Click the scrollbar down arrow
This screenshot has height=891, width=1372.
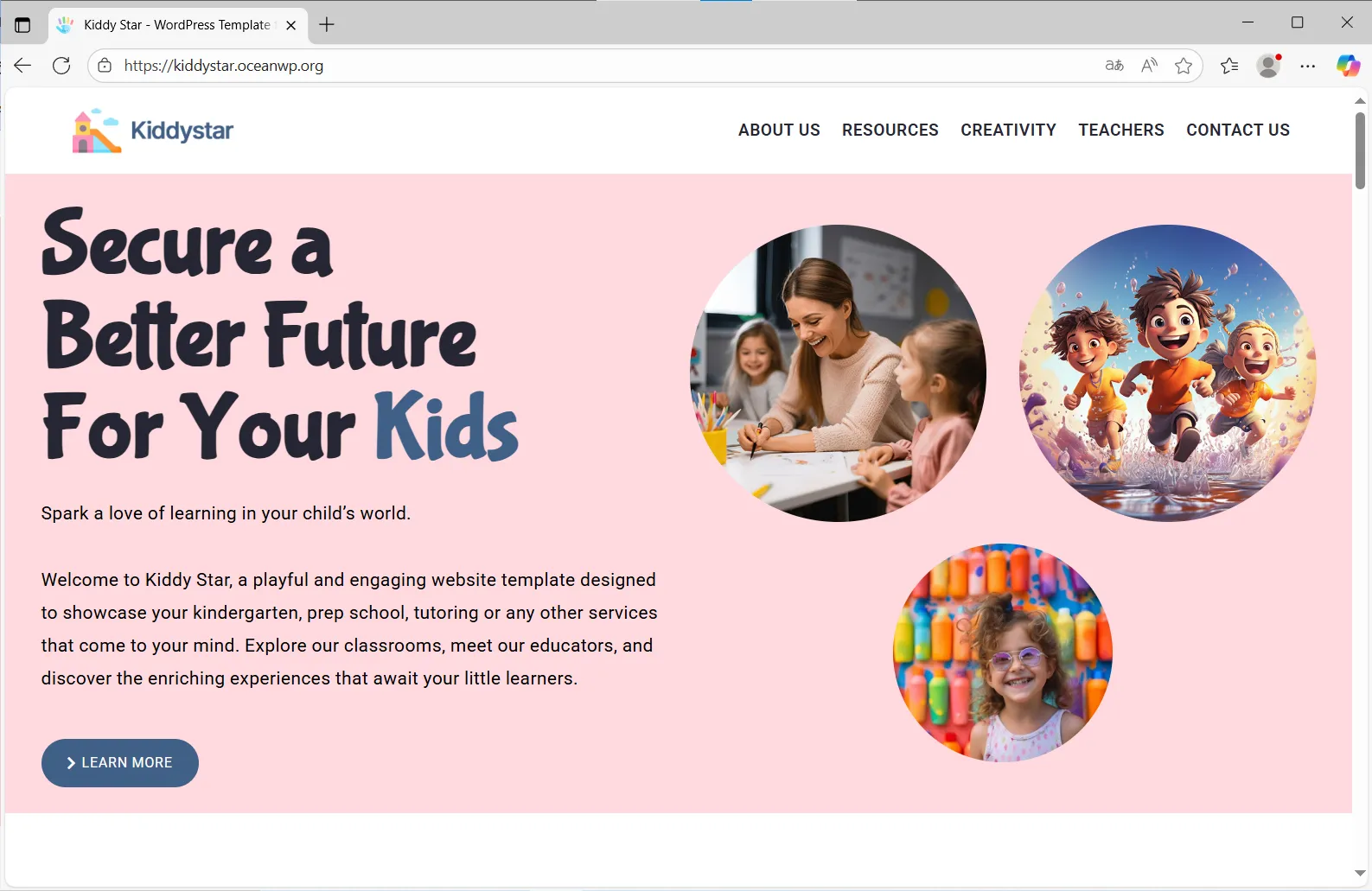[1360, 873]
